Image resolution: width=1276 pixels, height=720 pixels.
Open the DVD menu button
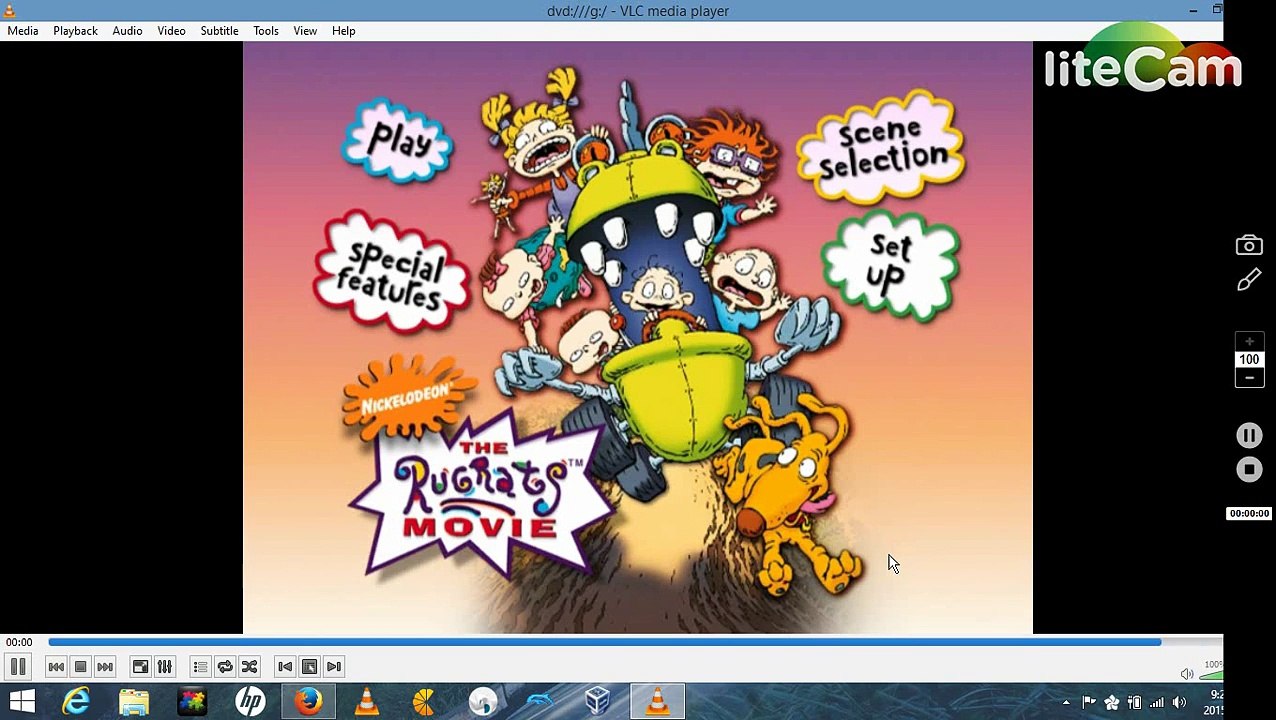[310, 667]
